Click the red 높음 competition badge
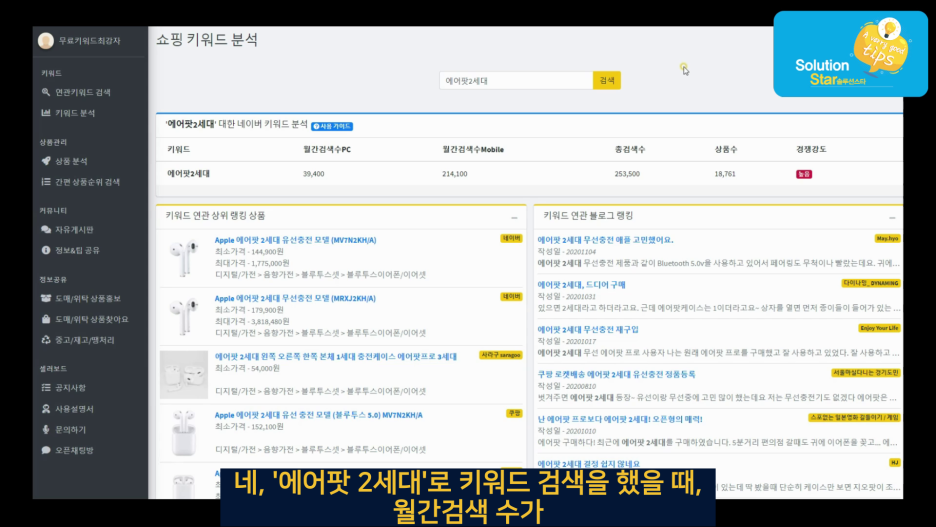Viewport: 936px width, 527px height. [x=803, y=174]
